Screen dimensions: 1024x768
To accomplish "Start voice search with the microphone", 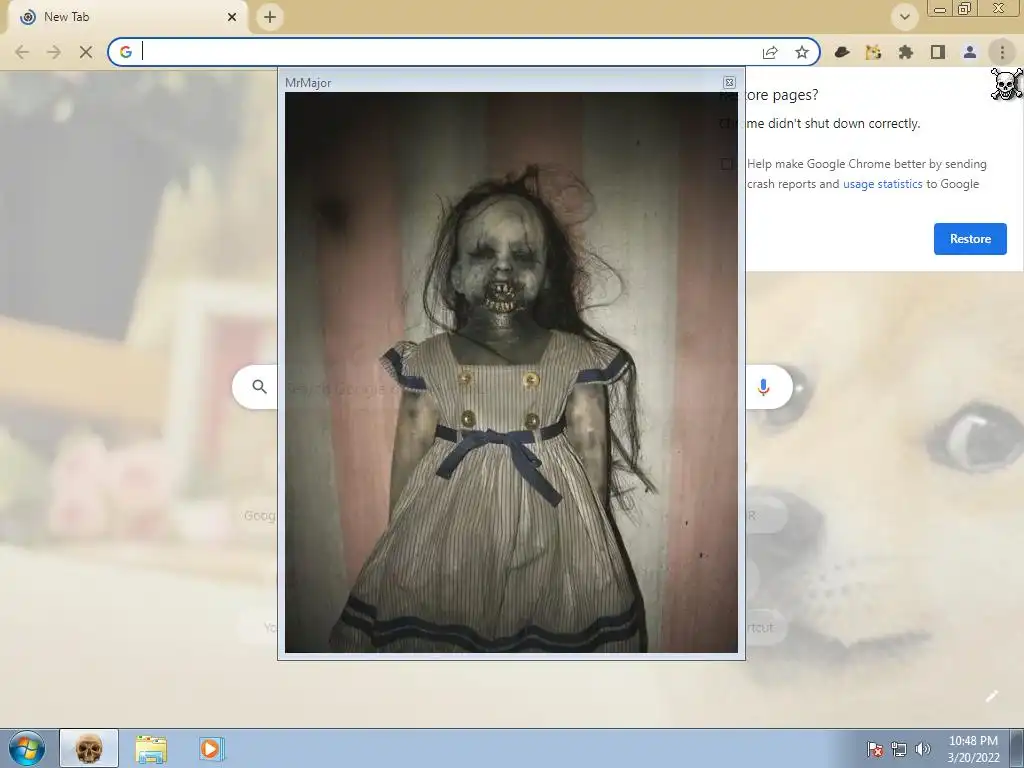I will point(763,387).
